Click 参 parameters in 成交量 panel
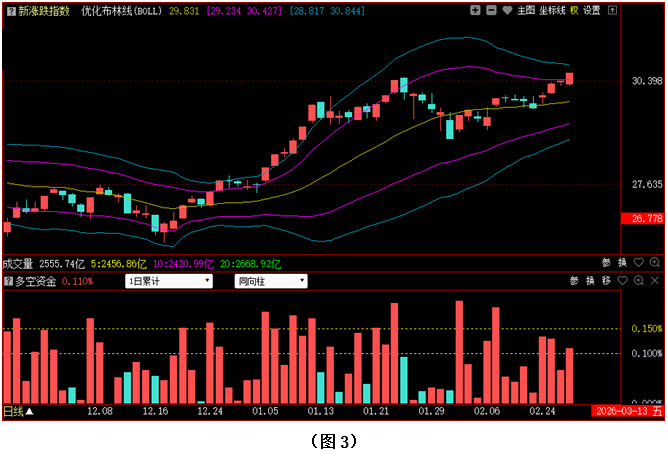The width and height of the screenshot is (668, 462). pyautogui.click(x=606, y=263)
